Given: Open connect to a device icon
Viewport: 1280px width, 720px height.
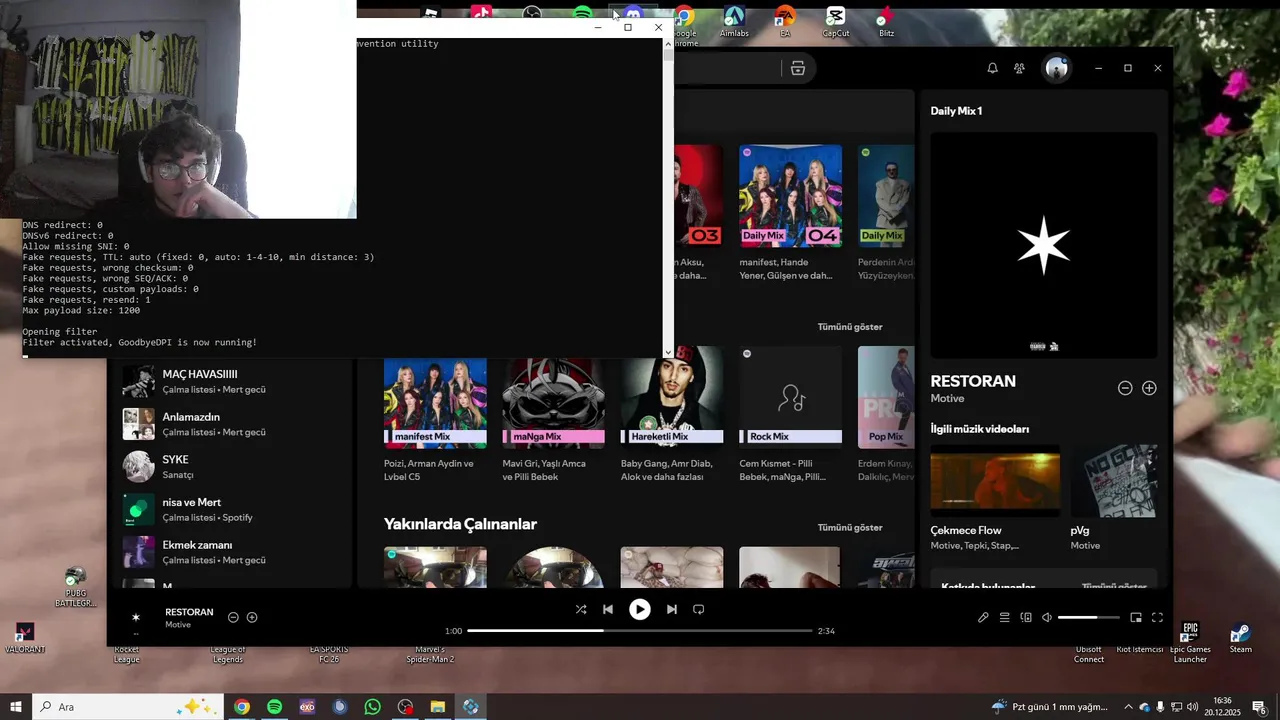Looking at the screenshot, I should pyautogui.click(x=1026, y=618).
